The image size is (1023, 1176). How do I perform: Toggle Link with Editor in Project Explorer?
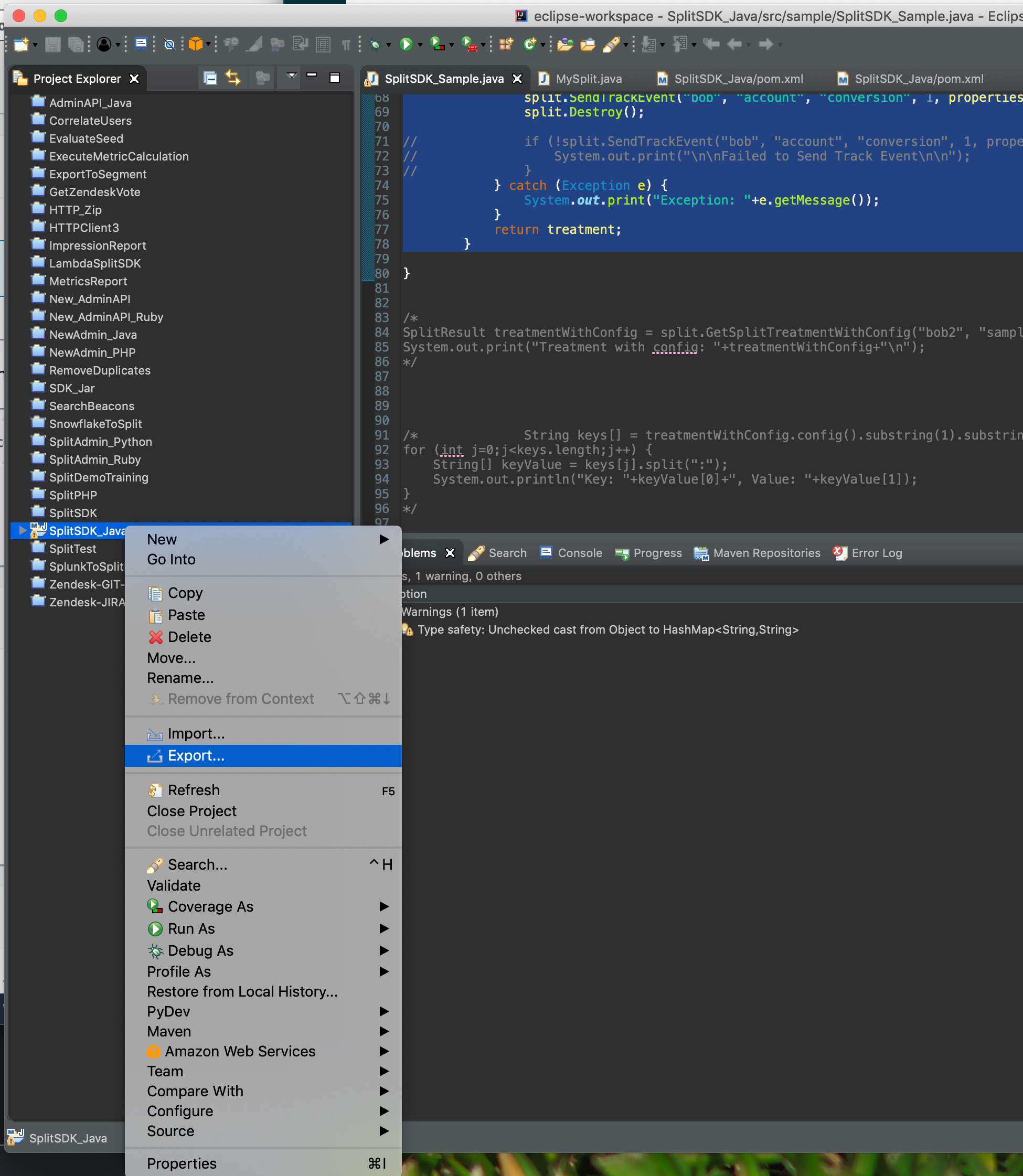coord(233,78)
